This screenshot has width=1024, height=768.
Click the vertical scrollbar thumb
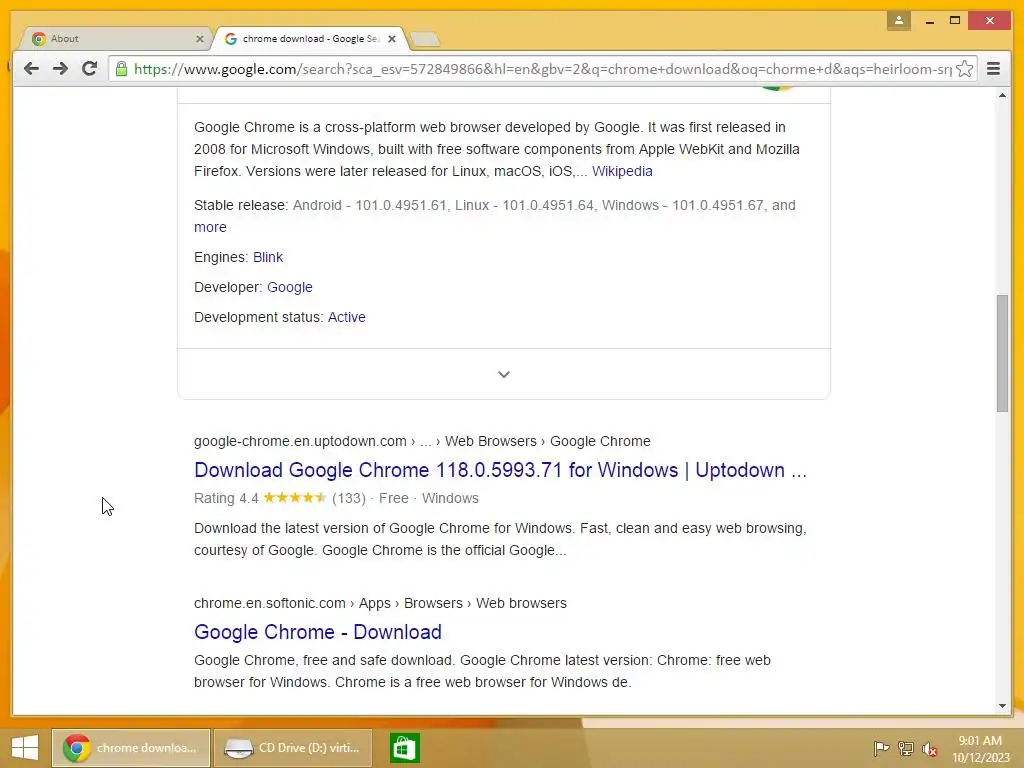[1002, 353]
